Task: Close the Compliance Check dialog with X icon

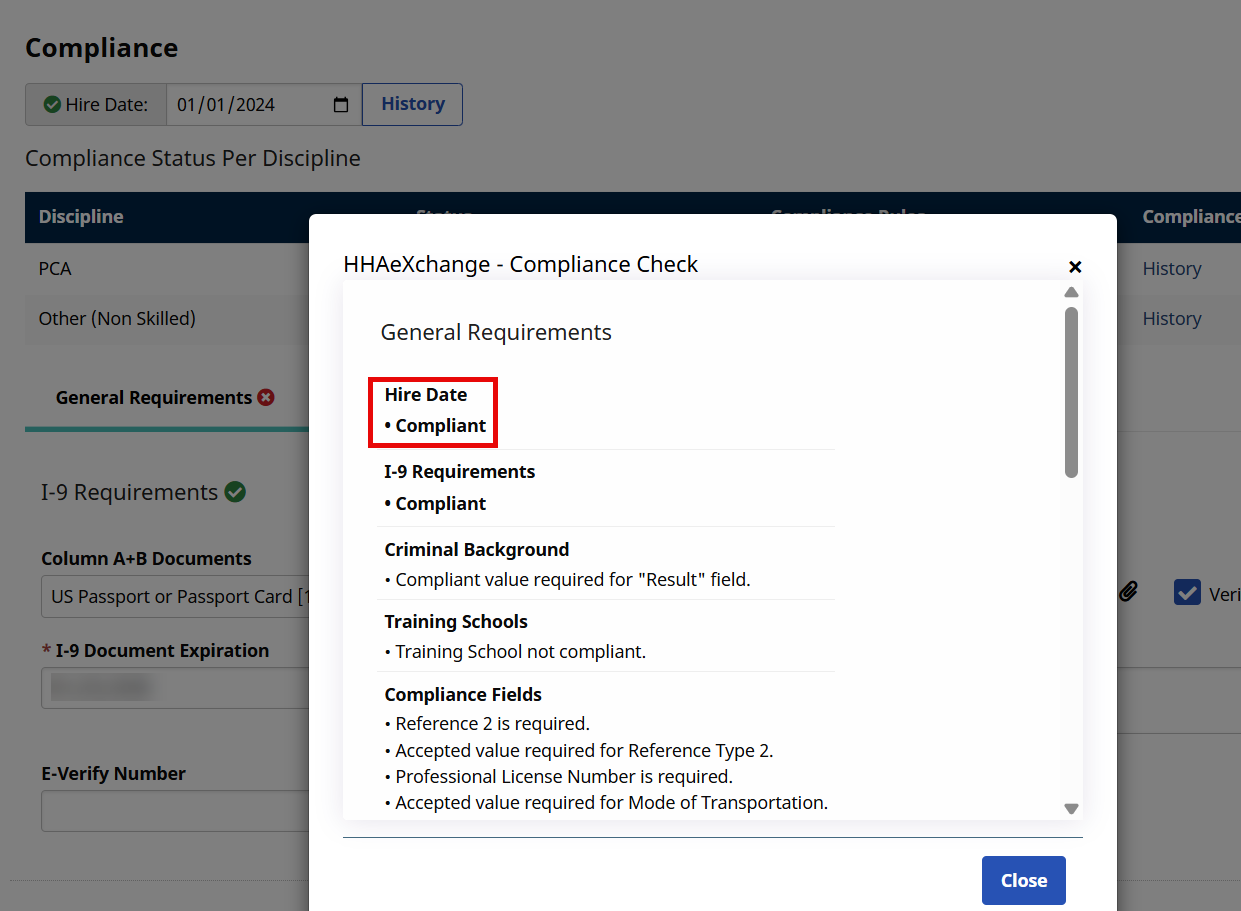Action: 1075,267
